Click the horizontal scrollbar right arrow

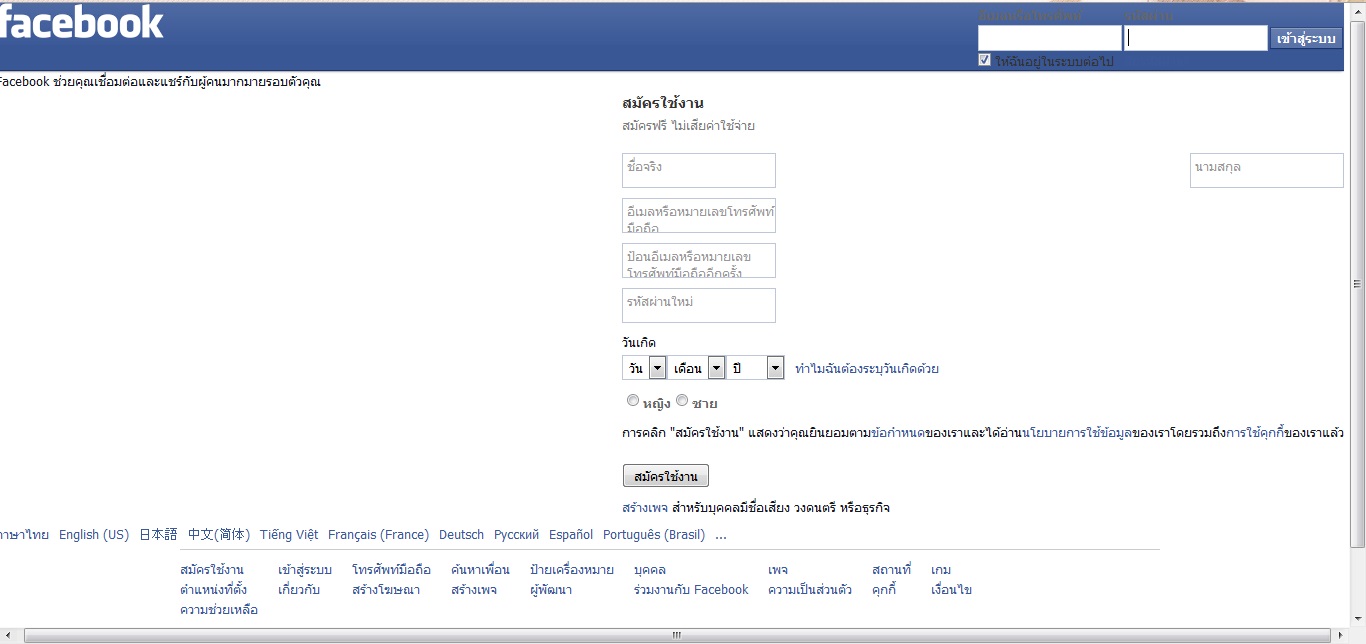[x=1340, y=635]
